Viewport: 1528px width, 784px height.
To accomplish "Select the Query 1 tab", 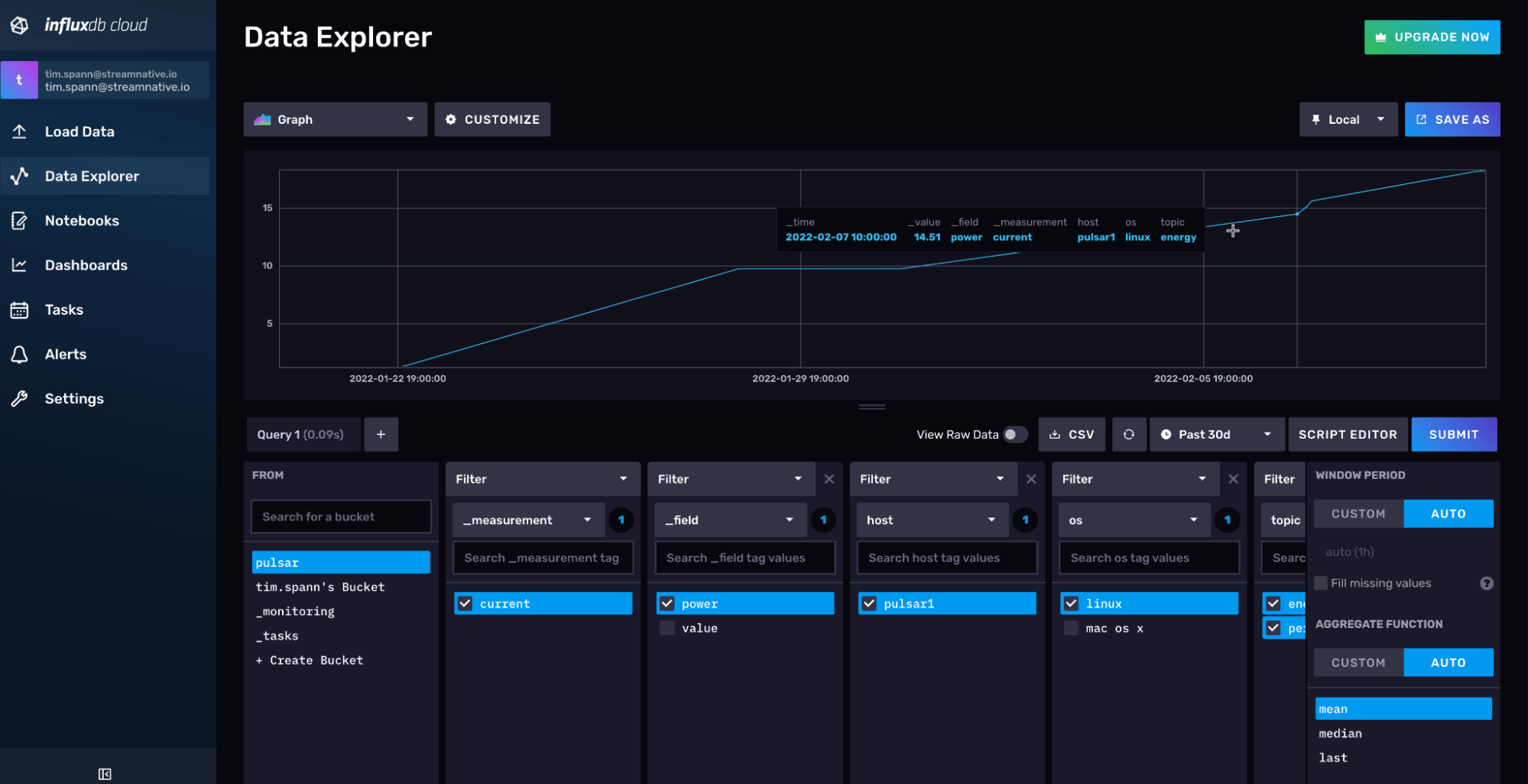I will coord(303,434).
